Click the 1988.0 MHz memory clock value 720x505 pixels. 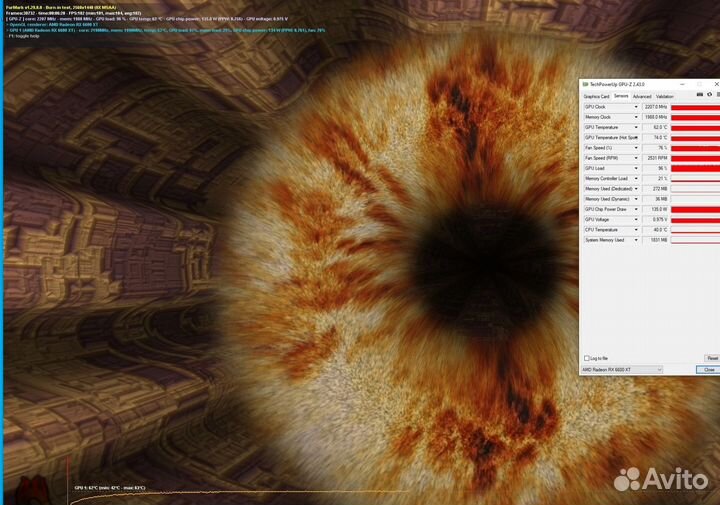click(655, 118)
